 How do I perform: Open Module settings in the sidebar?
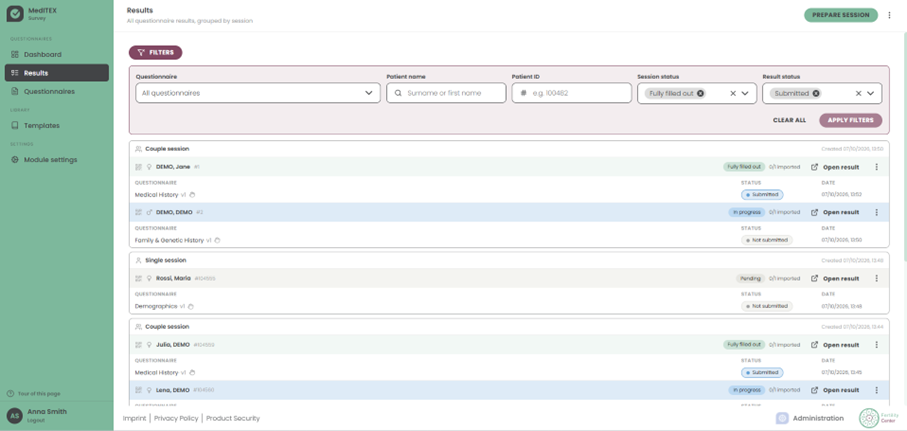57,160
